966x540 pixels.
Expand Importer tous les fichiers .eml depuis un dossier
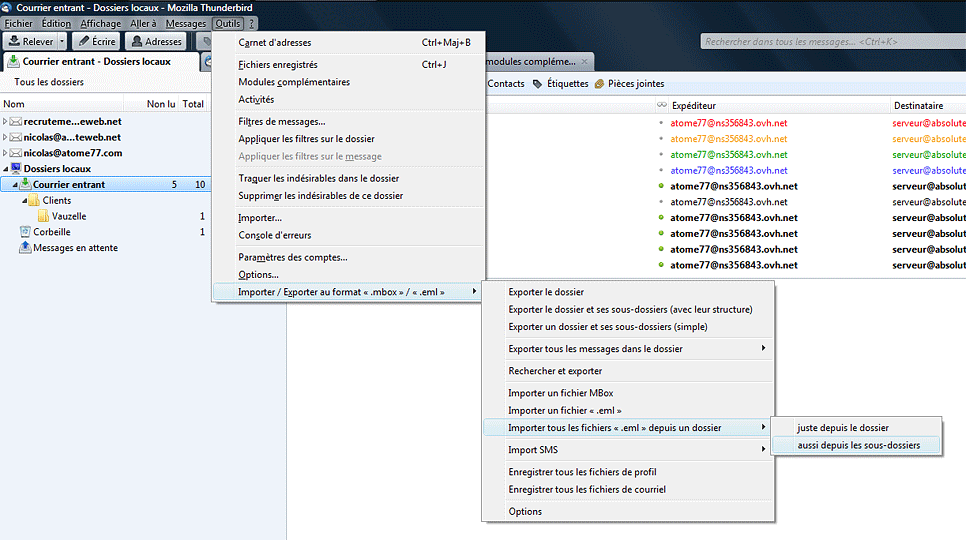point(628,427)
